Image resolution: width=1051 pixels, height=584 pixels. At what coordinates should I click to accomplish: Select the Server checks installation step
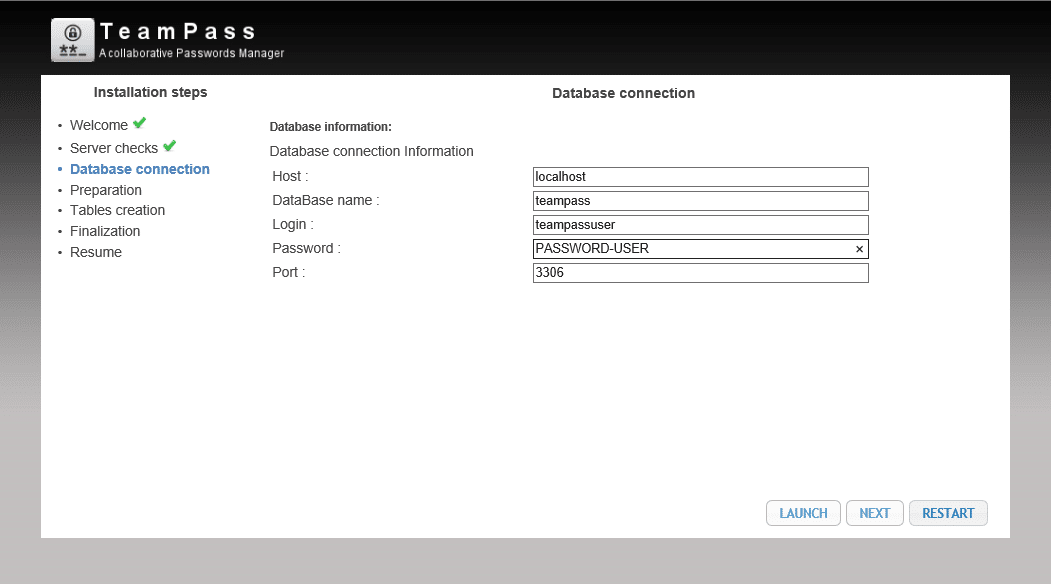114,148
